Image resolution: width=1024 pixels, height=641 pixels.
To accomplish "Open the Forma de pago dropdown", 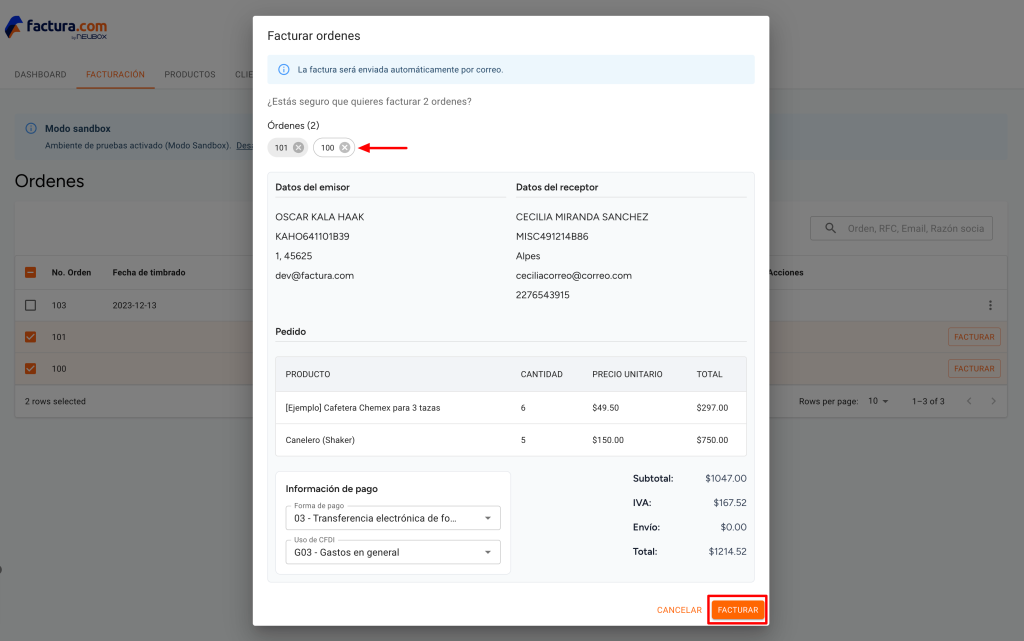I will 393,518.
